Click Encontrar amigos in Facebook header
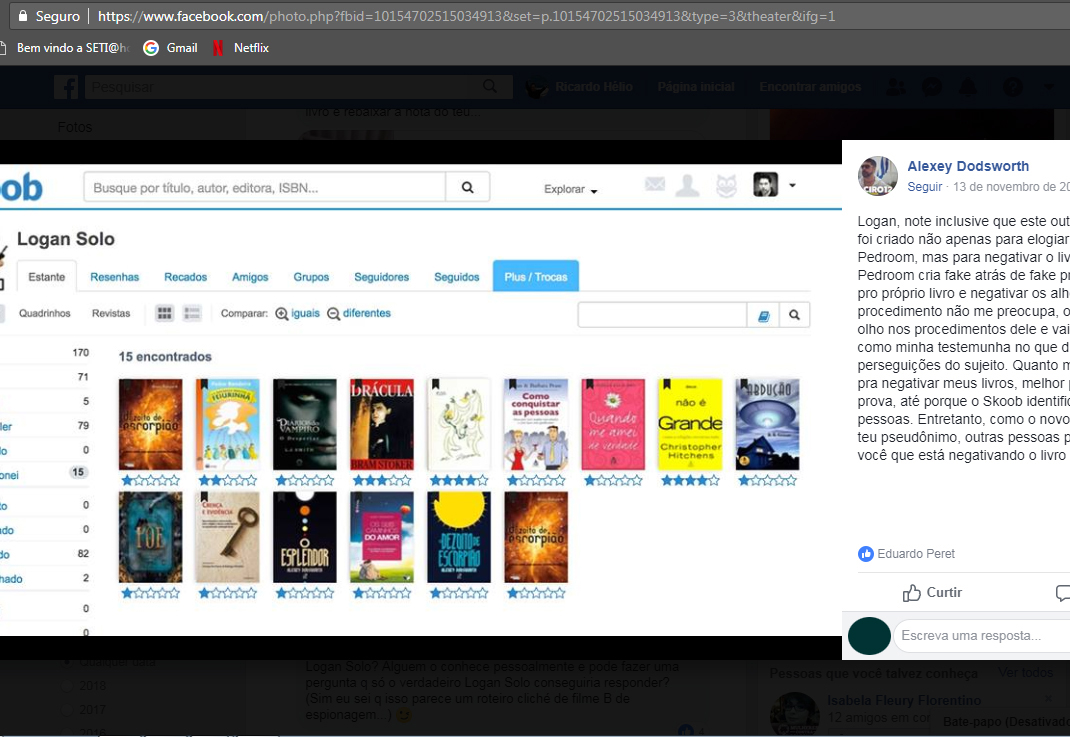The height and width of the screenshot is (737, 1070). (810, 87)
